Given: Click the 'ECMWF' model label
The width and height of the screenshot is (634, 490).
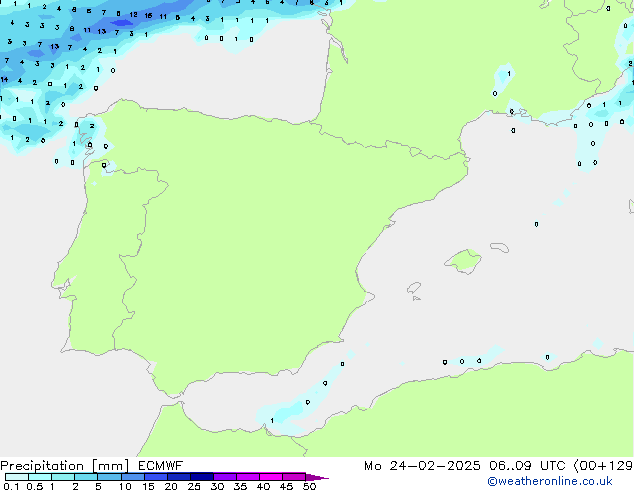Looking at the screenshot, I should [161, 466].
